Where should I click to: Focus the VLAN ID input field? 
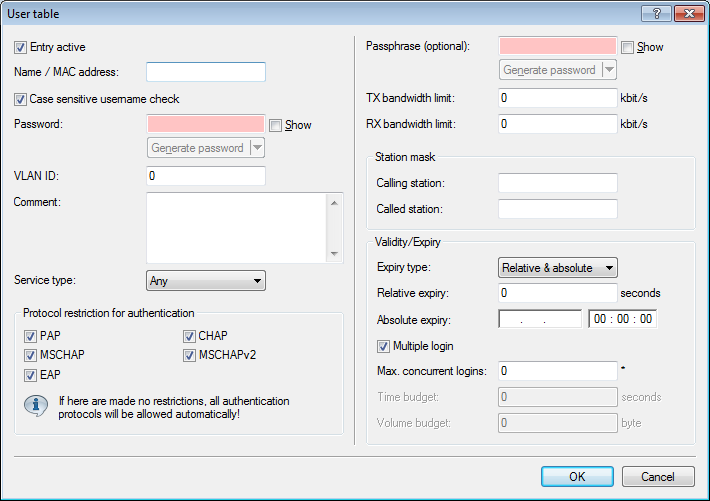tap(205, 176)
